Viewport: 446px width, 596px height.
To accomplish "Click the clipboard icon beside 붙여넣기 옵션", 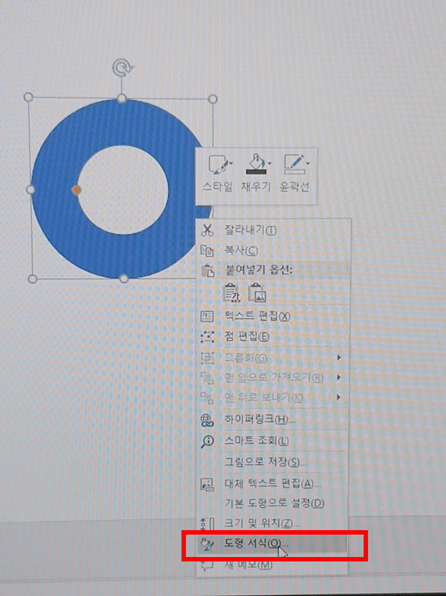I will point(208,271).
